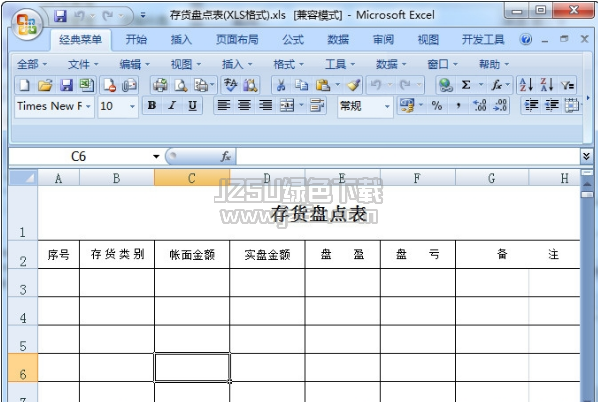Toggle Italic formatting
The height and width of the screenshot is (402, 598).
(x=172, y=106)
